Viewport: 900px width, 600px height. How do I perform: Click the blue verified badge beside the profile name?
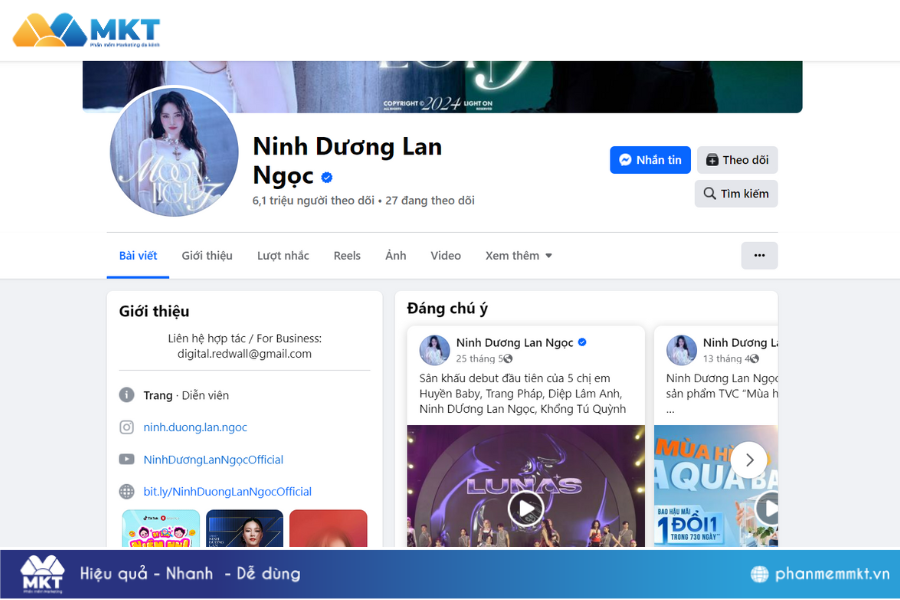click(x=327, y=177)
